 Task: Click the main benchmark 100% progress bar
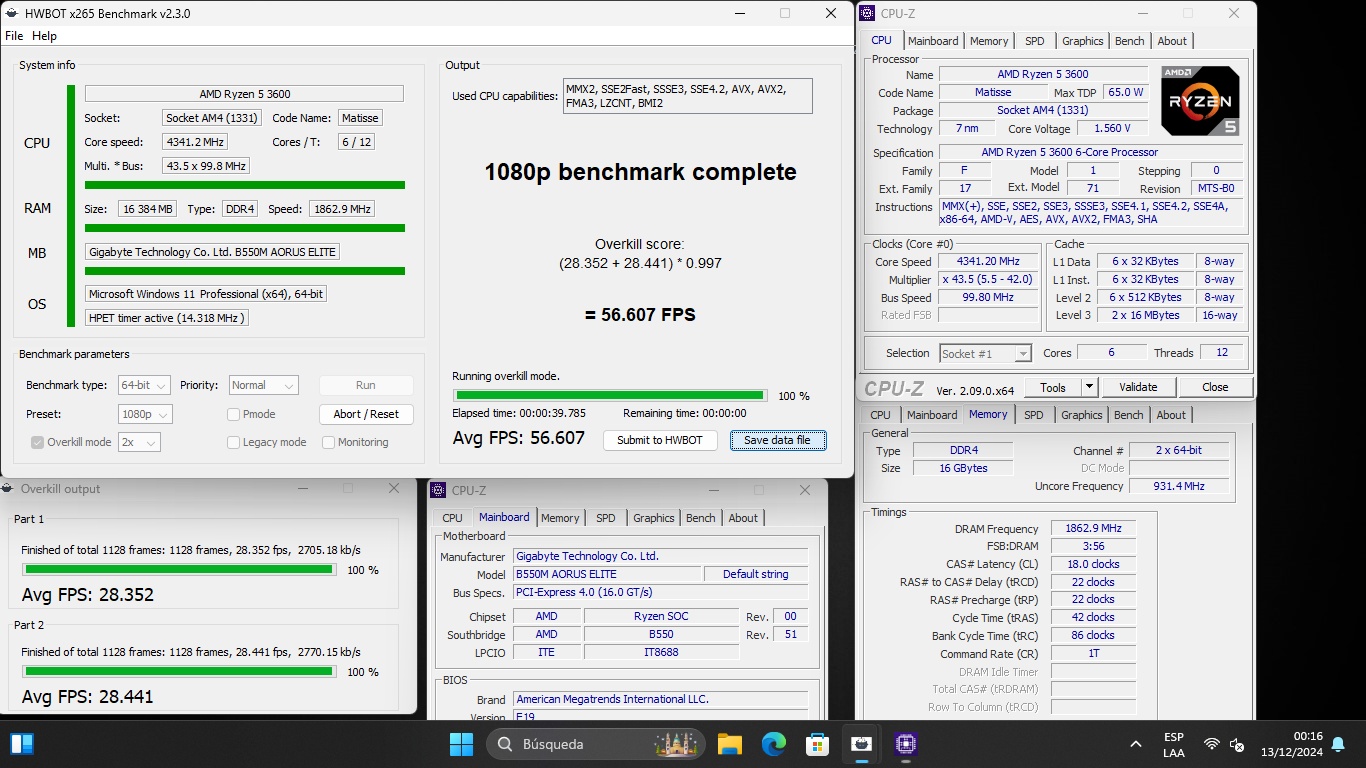click(x=610, y=396)
